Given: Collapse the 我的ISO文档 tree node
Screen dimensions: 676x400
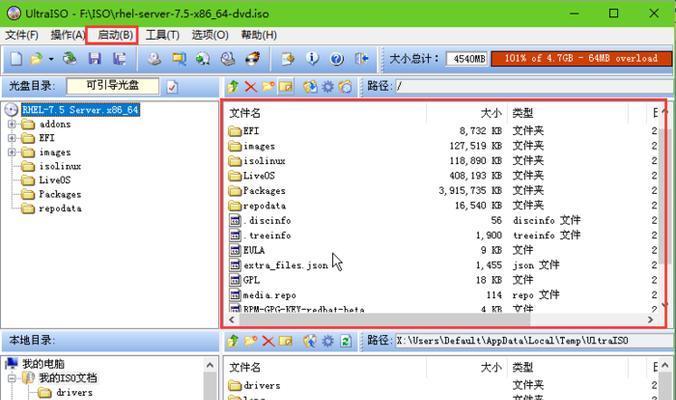Looking at the screenshot, I should 12,378.
